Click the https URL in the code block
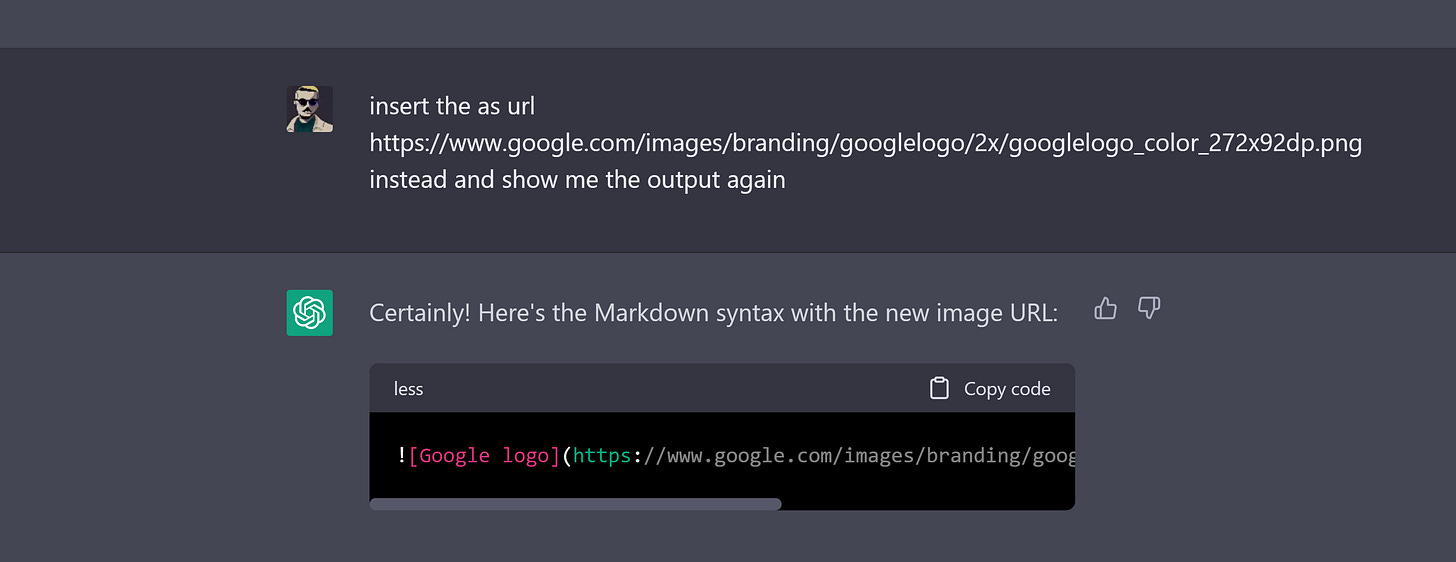Screen dimensions: 1456x562 pos(824,456)
